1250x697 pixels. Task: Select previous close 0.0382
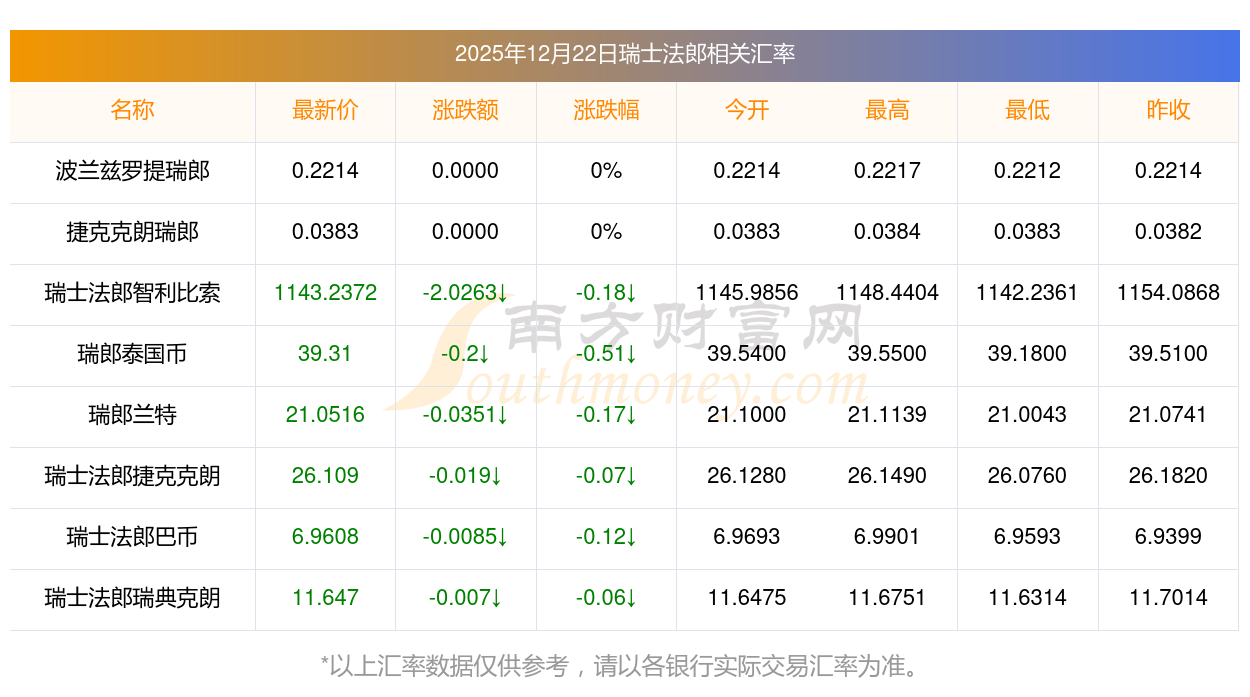coord(1168,232)
